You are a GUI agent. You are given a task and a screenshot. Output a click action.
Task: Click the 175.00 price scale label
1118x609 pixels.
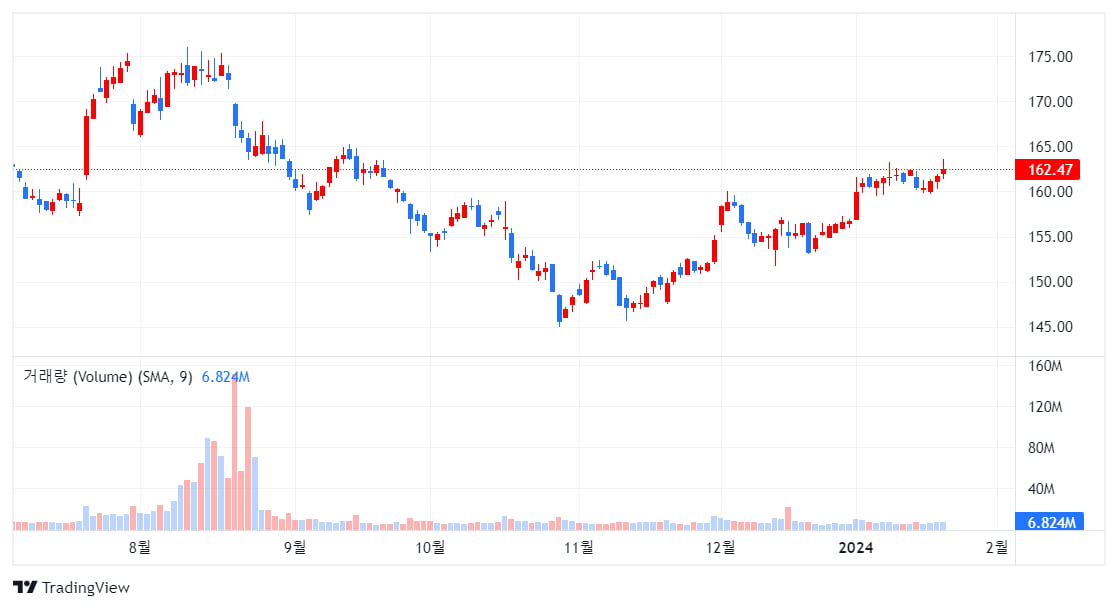1050,57
